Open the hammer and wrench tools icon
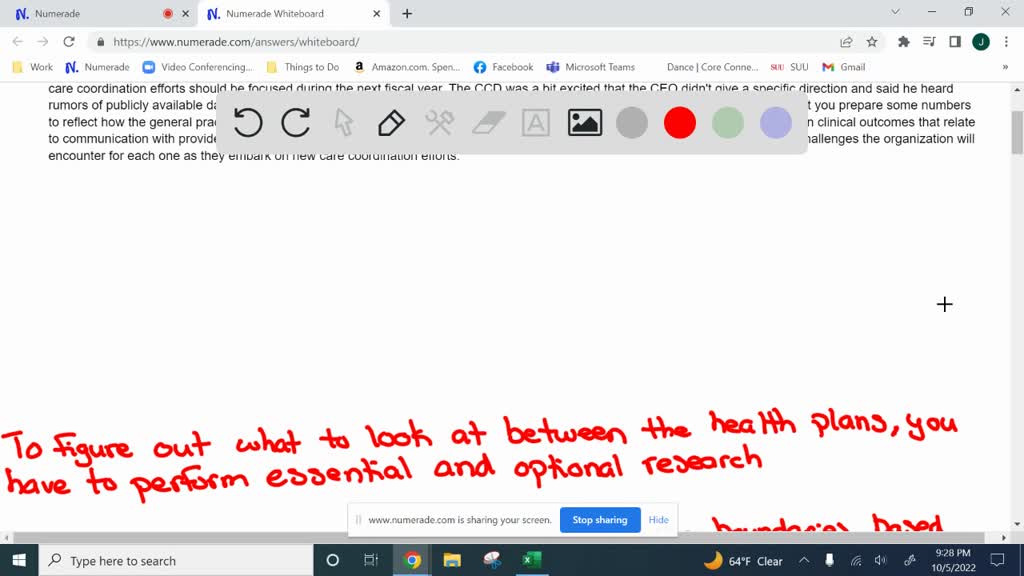1024x576 pixels. click(x=440, y=123)
